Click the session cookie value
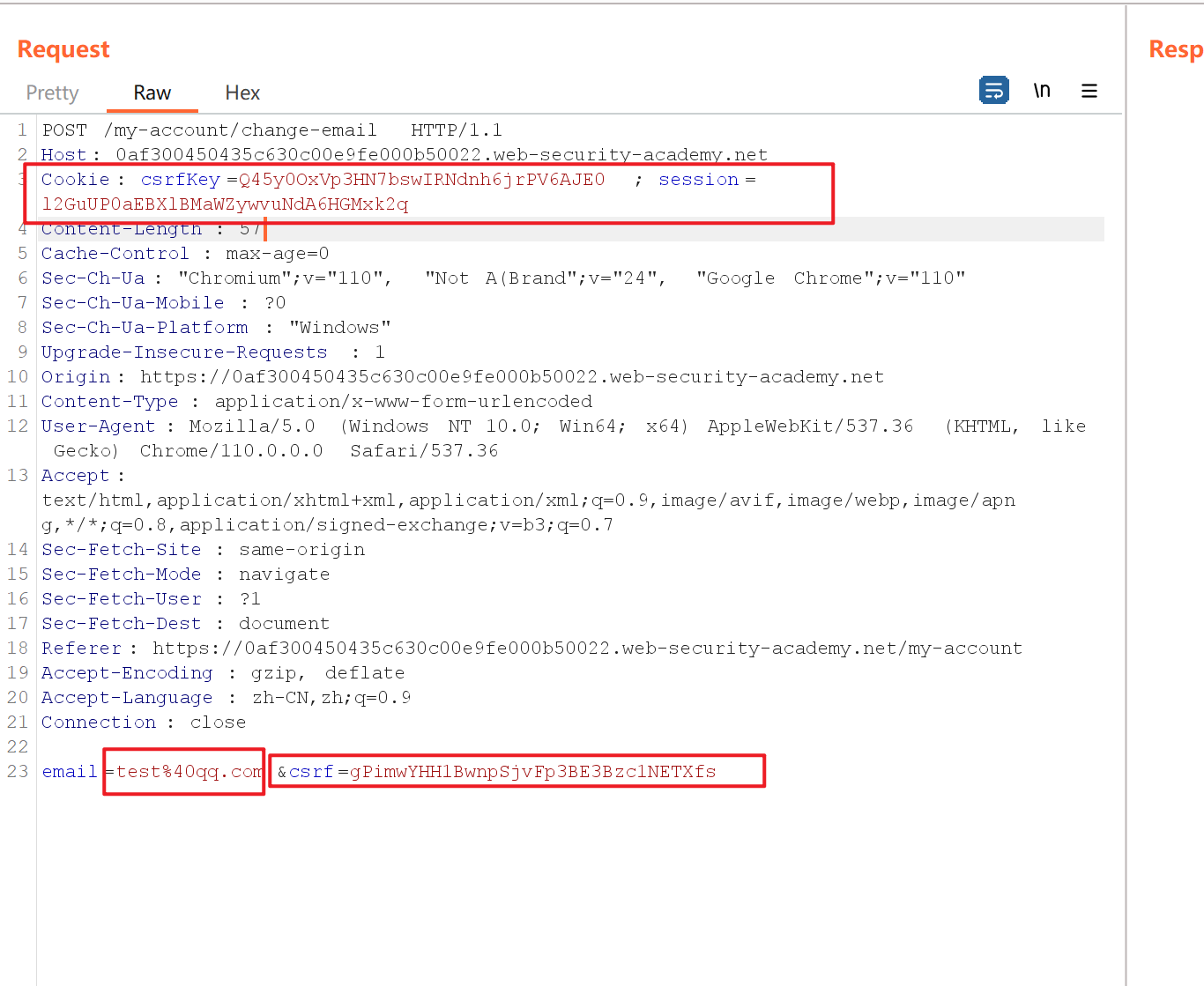Viewport: 1204px width, 986px height. (x=225, y=204)
